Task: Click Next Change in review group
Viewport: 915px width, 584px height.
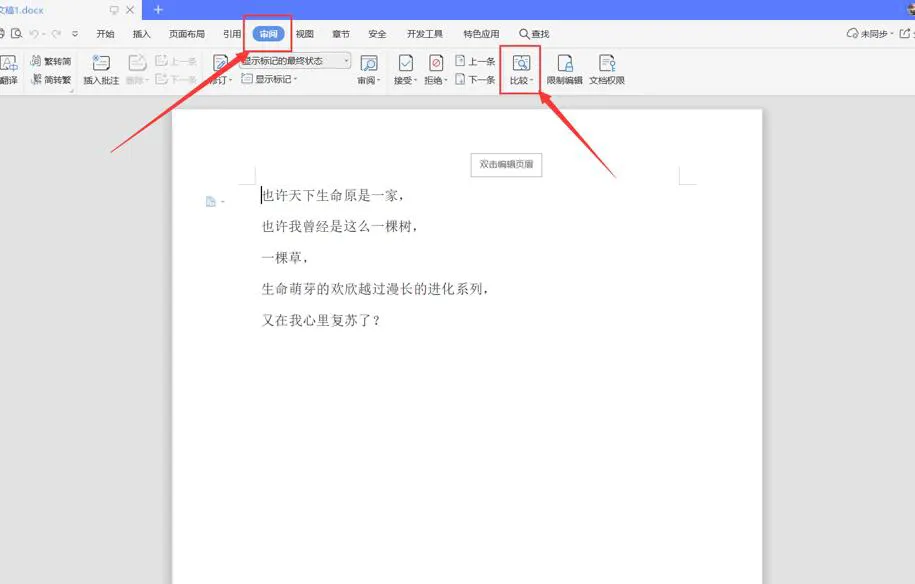Action: 474,80
